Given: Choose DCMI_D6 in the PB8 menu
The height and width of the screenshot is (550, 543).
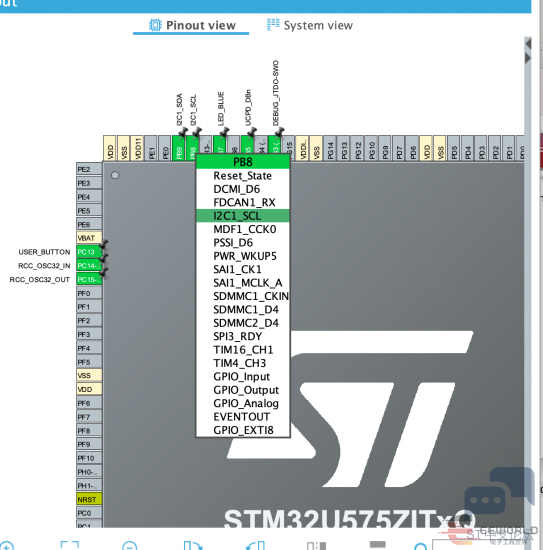Looking at the screenshot, I should pos(243,189).
